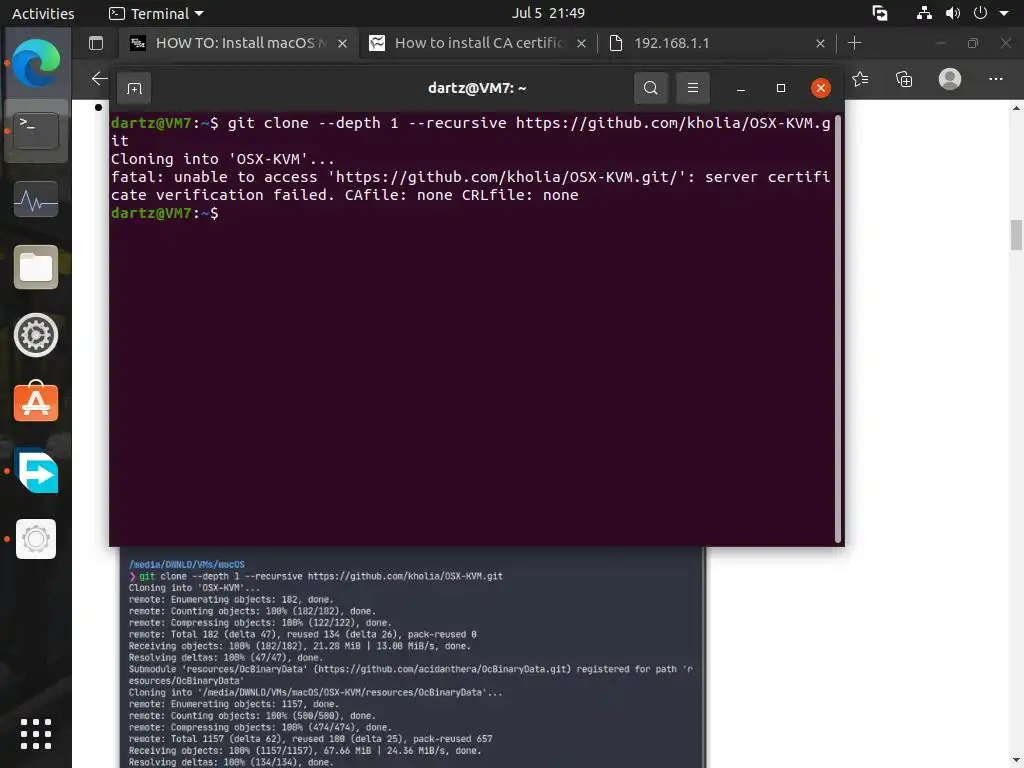This screenshot has width=1024, height=768.
Task: Click the 'fatal: unable to access' error line
Action: point(470,186)
